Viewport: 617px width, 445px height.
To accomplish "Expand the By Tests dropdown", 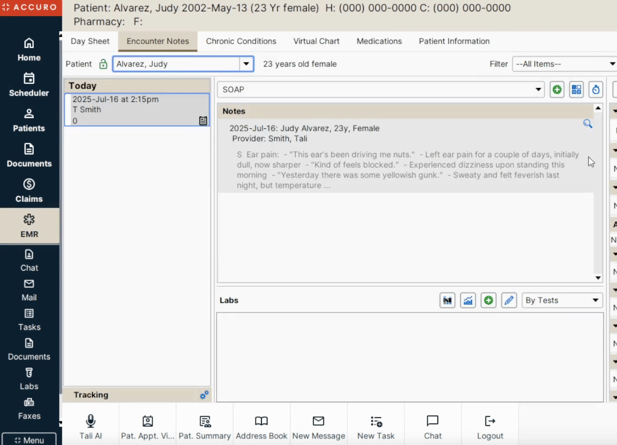I will [561, 300].
